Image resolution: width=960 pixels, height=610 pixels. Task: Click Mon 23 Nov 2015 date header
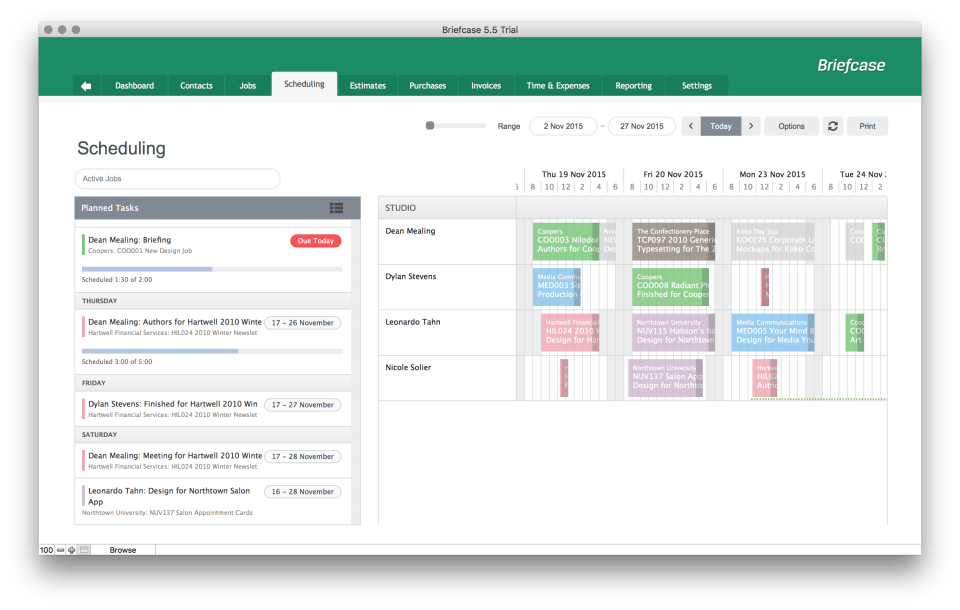tap(772, 175)
